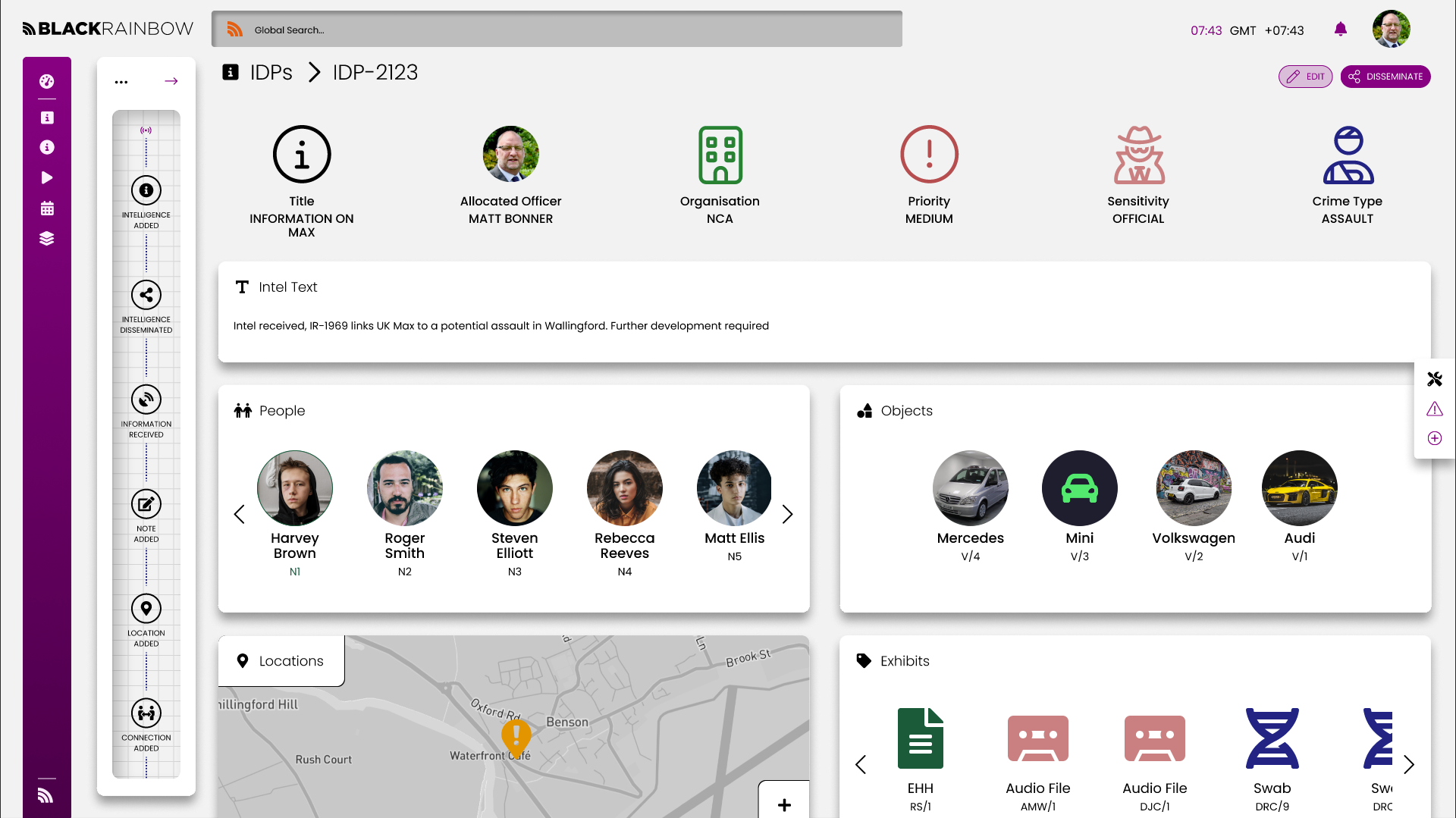Open Harvey Brown's profile thumbnail
The width and height of the screenshot is (1456, 818).
[x=294, y=488]
